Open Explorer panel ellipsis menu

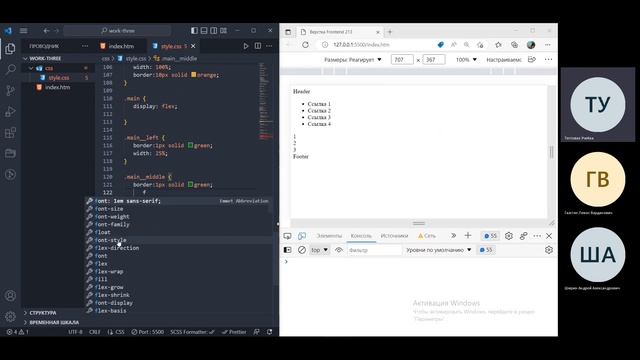click(85, 46)
